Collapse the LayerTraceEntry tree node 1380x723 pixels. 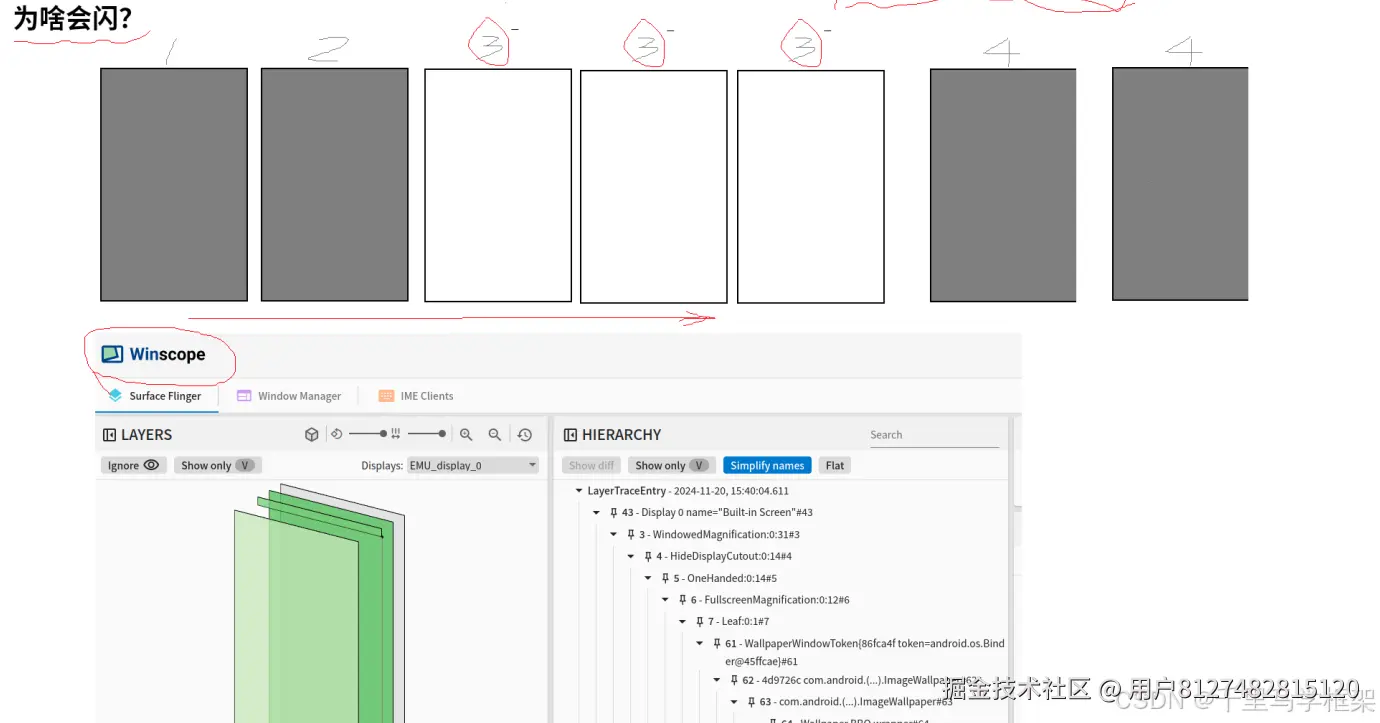[578, 491]
